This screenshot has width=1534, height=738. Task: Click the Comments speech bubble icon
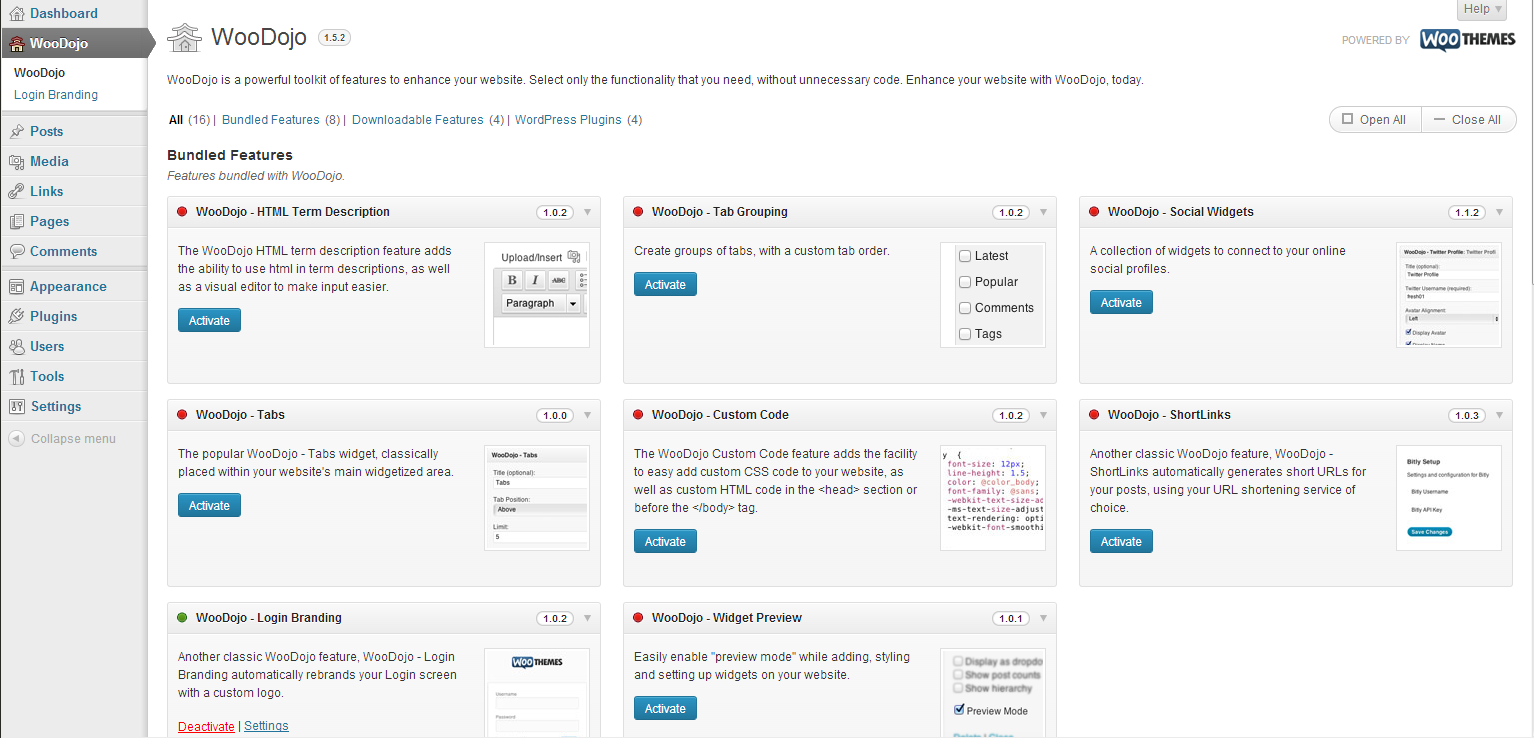coord(16,251)
